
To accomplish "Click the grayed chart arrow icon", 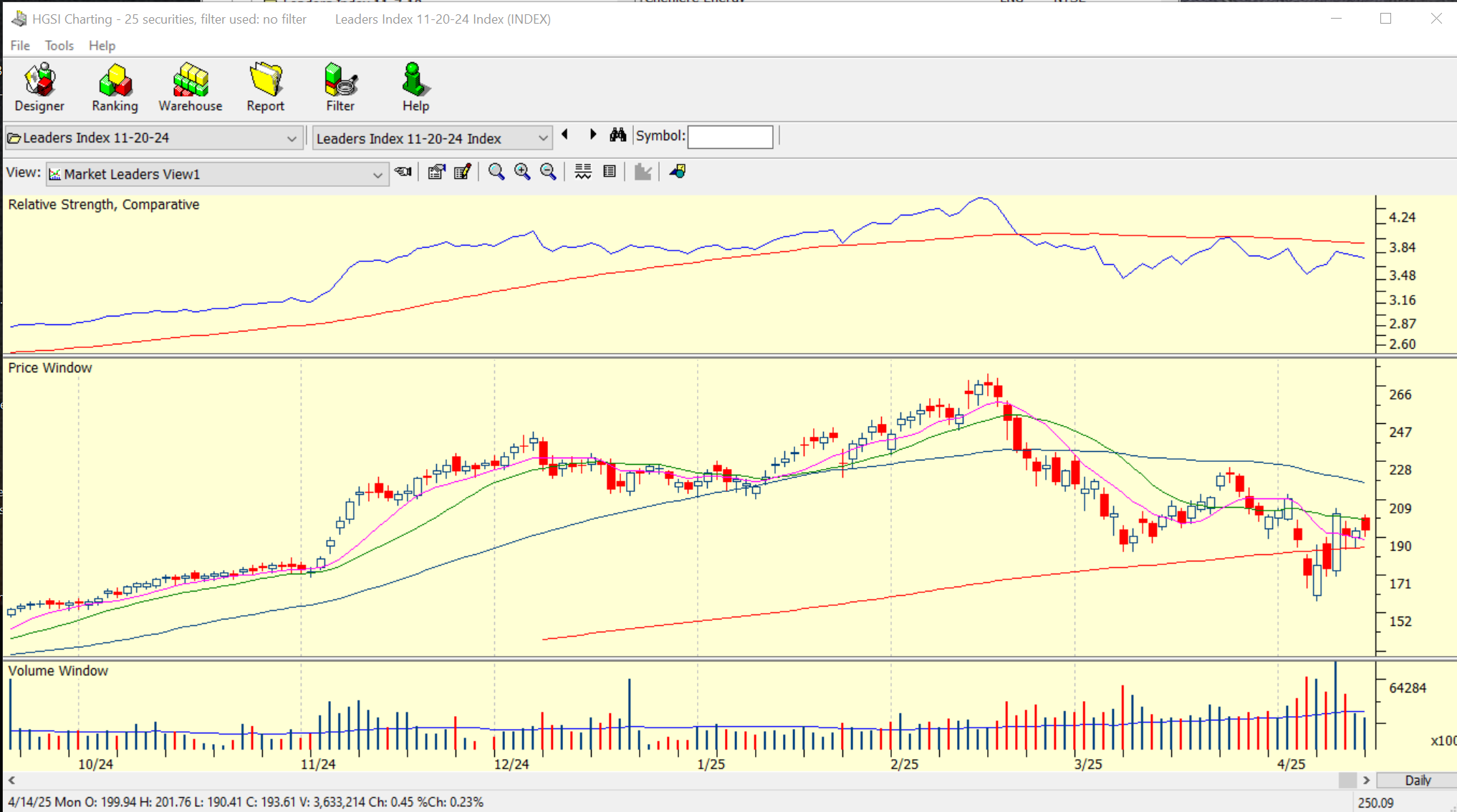I will pos(643,172).
